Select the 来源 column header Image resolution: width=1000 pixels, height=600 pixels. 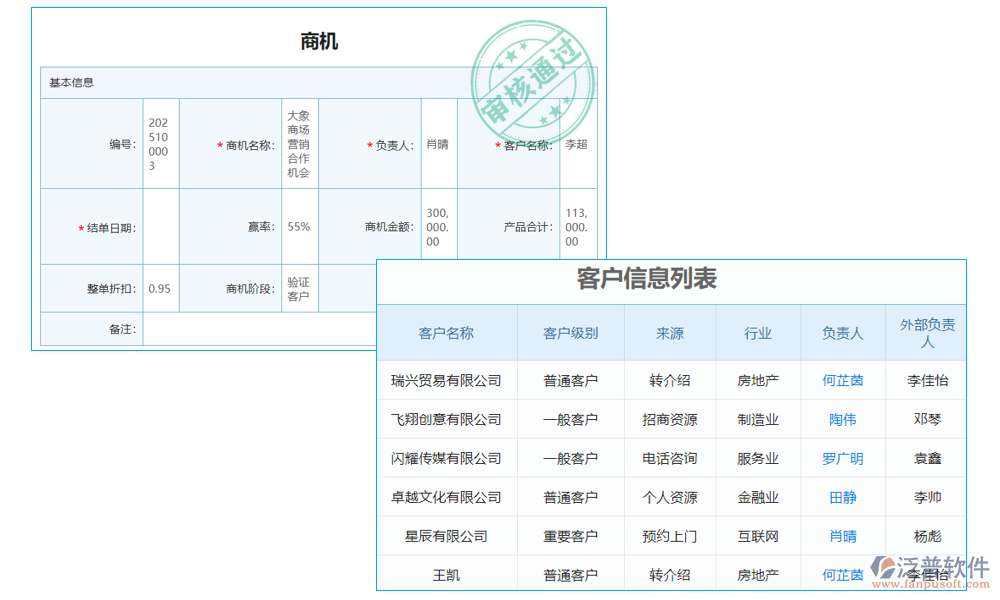click(x=670, y=332)
